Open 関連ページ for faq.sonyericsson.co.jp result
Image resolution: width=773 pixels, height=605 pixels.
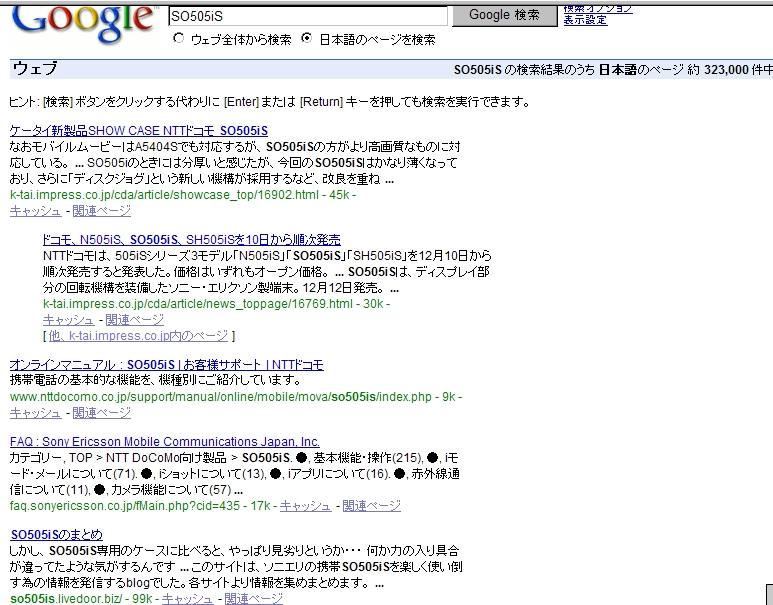point(372,506)
